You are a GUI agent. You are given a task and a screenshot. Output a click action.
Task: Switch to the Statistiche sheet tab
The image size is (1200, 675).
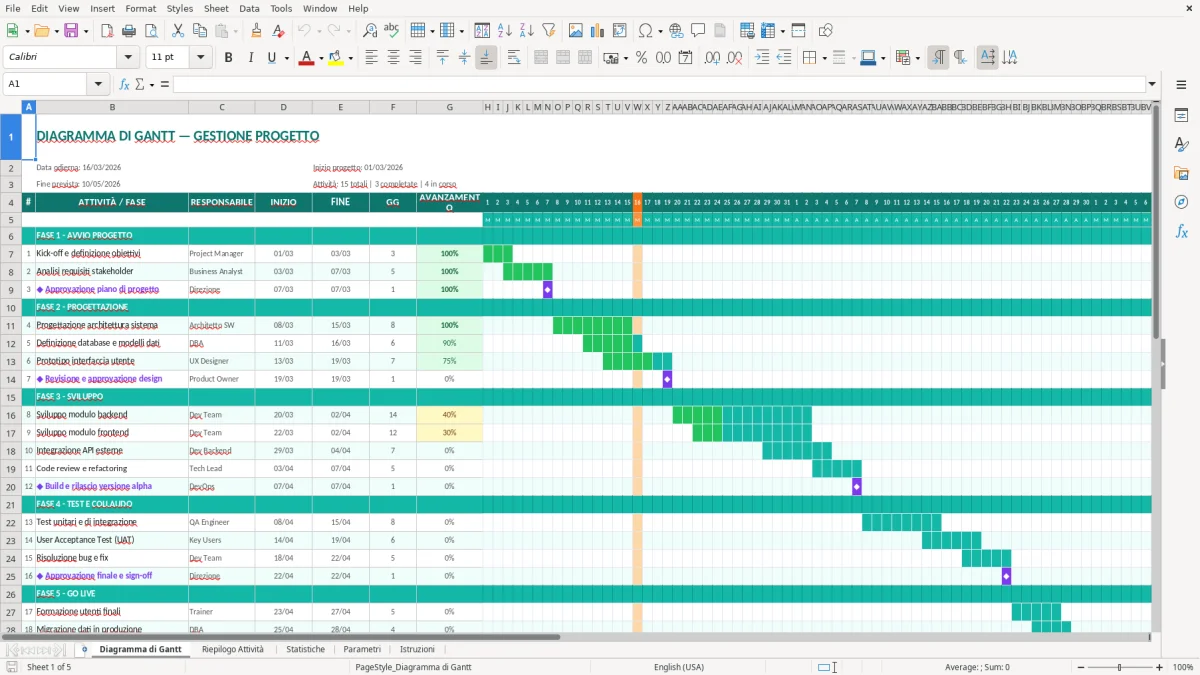pyautogui.click(x=305, y=649)
